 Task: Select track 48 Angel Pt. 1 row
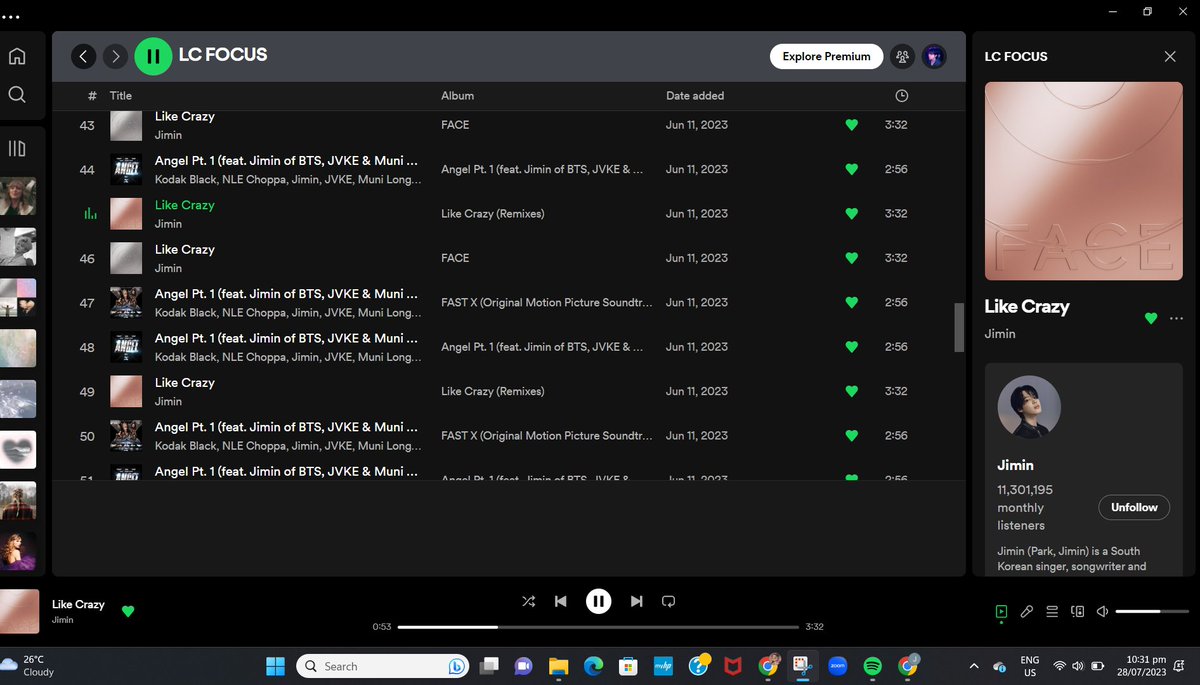click(508, 347)
